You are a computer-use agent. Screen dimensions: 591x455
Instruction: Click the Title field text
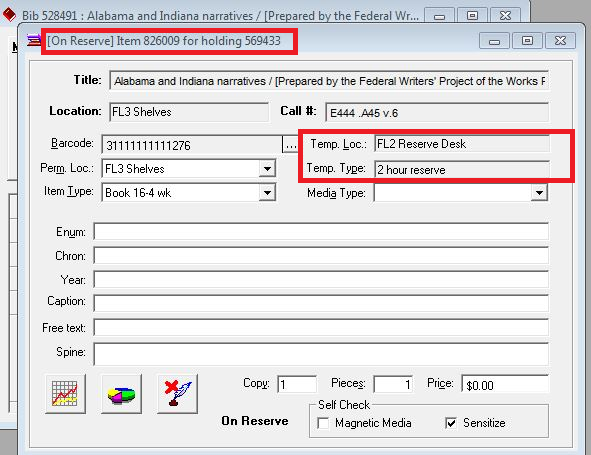[329, 81]
